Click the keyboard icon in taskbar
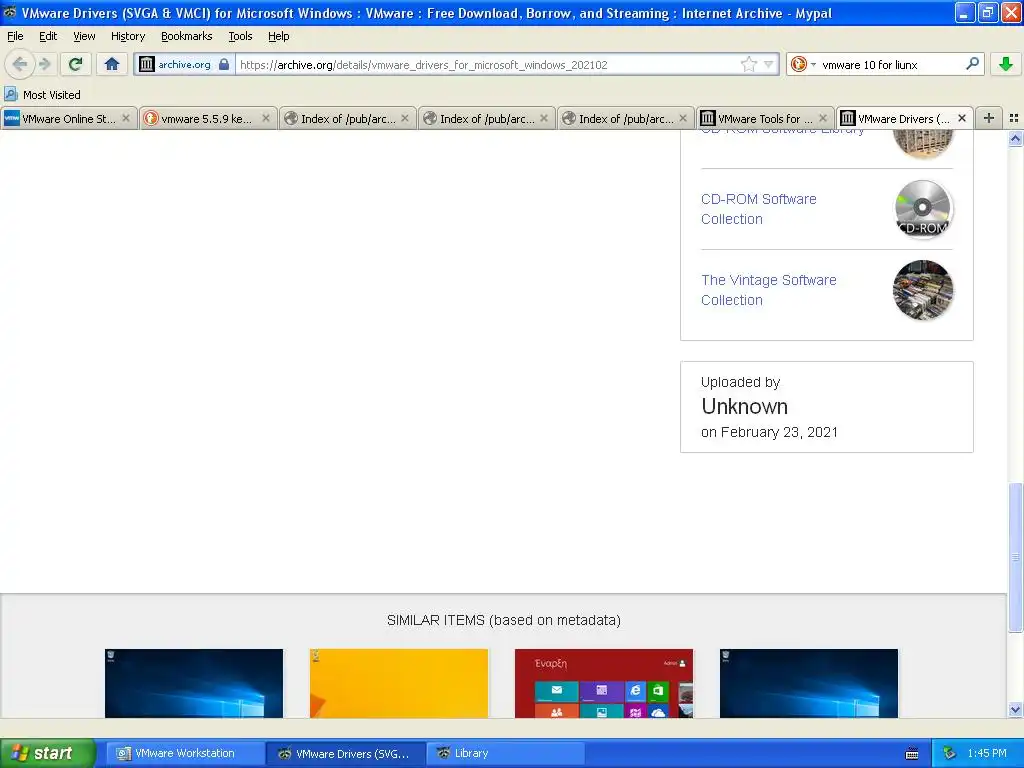The height and width of the screenshot is (768, 1024). pos(912,754)
